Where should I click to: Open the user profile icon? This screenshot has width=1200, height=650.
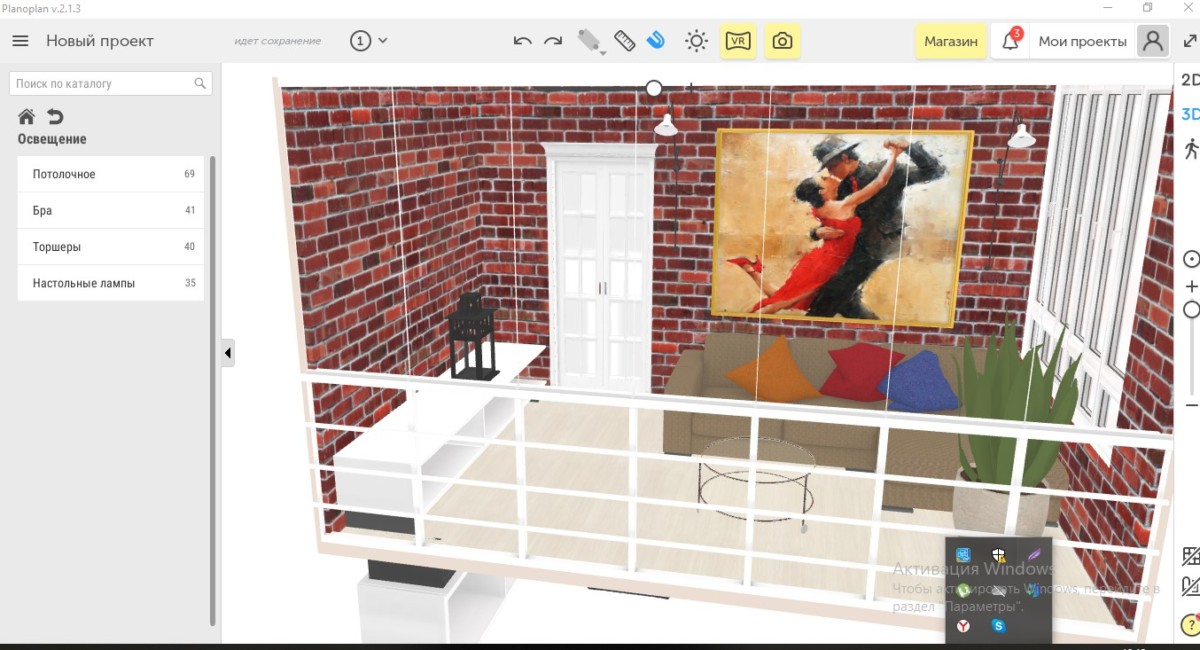(x=1153, y=41)
